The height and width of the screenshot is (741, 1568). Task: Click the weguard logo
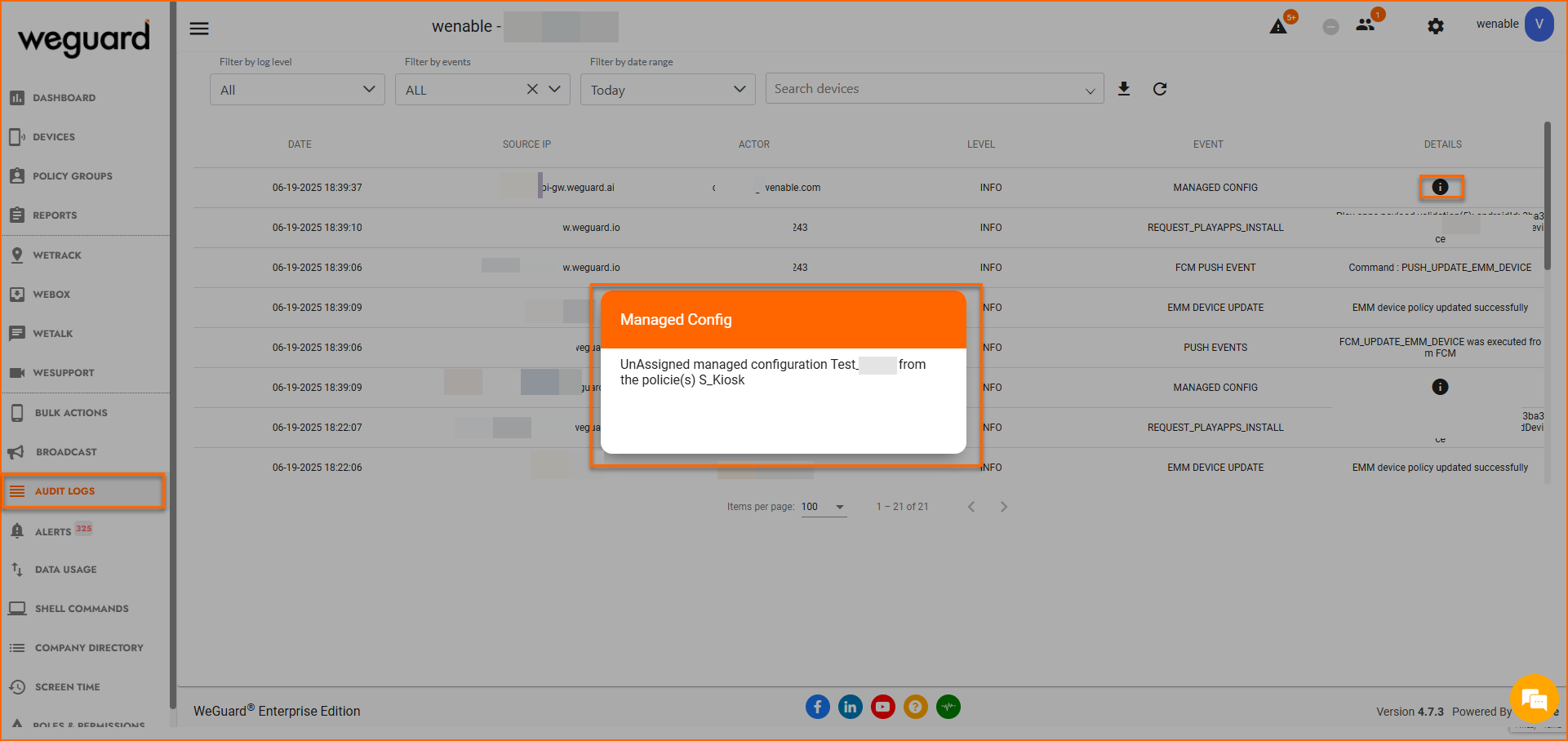pyautogui.click(x=84, y=38)
